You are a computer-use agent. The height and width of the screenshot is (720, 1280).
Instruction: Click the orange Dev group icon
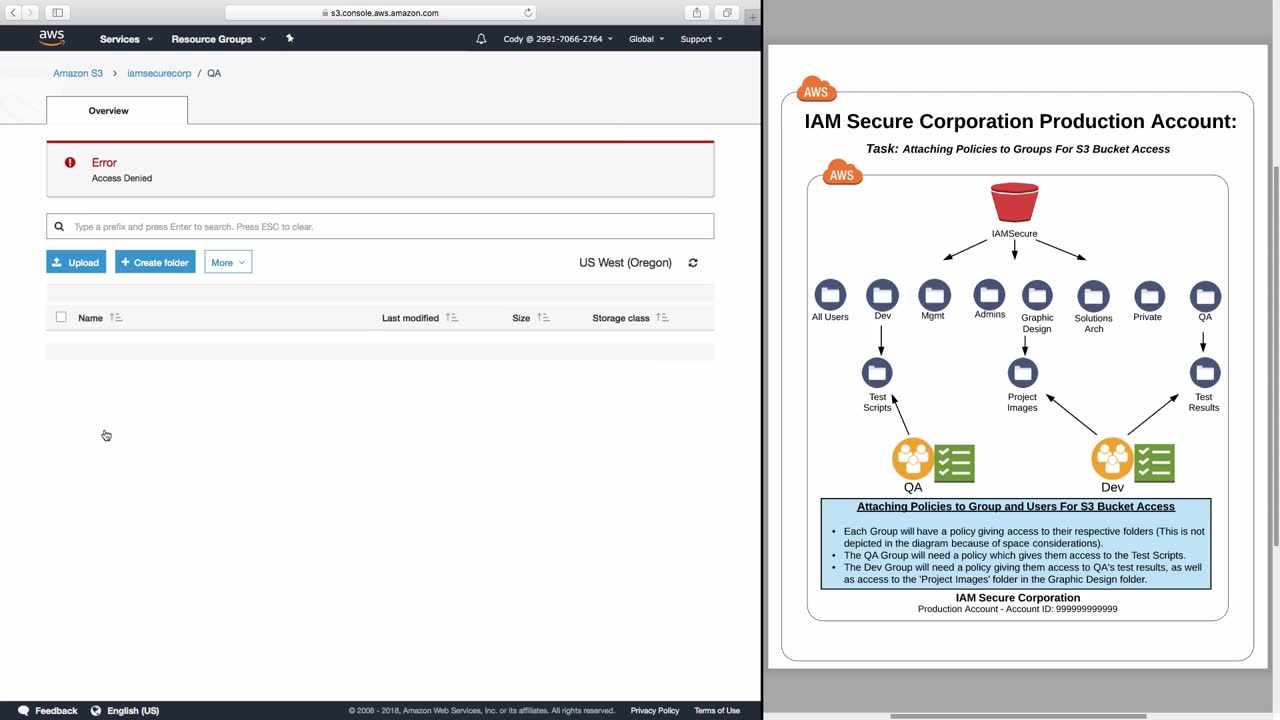point(1112,459)
